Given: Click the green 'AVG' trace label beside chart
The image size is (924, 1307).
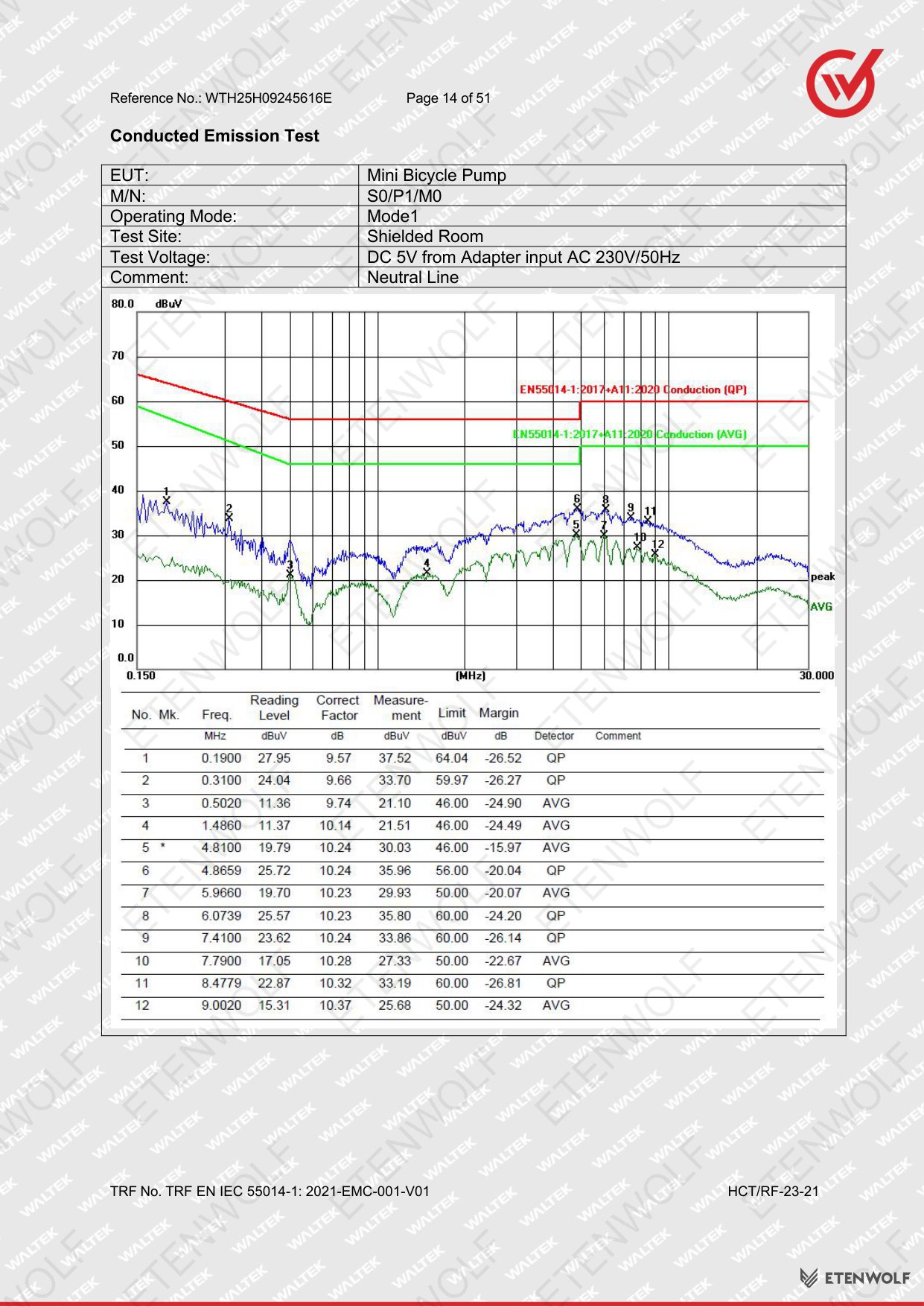Looking at the screenshot, I should (821, 606).
